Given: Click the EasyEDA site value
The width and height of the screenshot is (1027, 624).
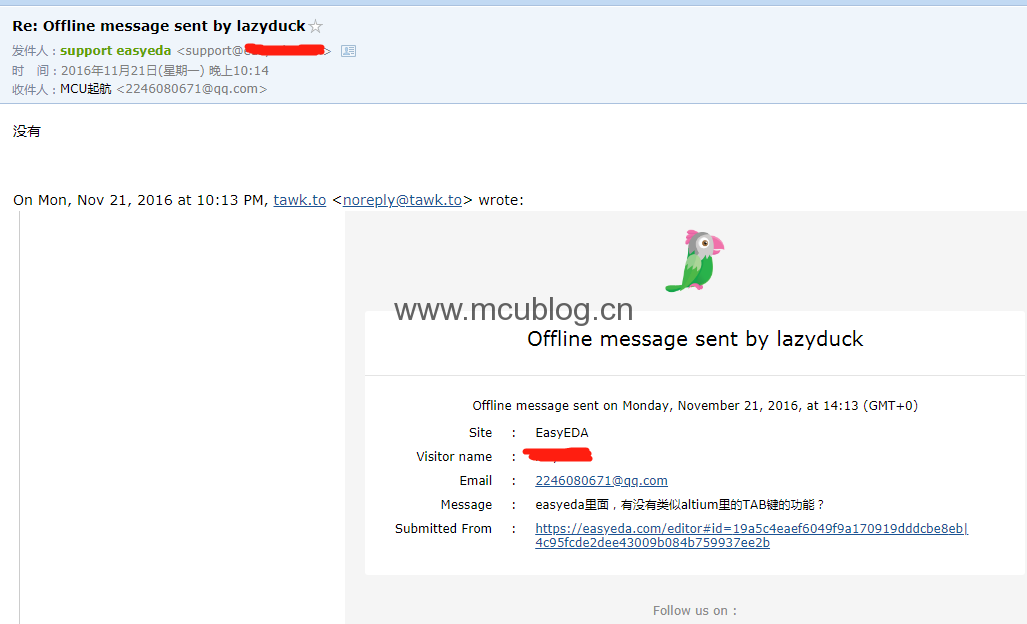Looking at the screenshot, I should (562, 433).
